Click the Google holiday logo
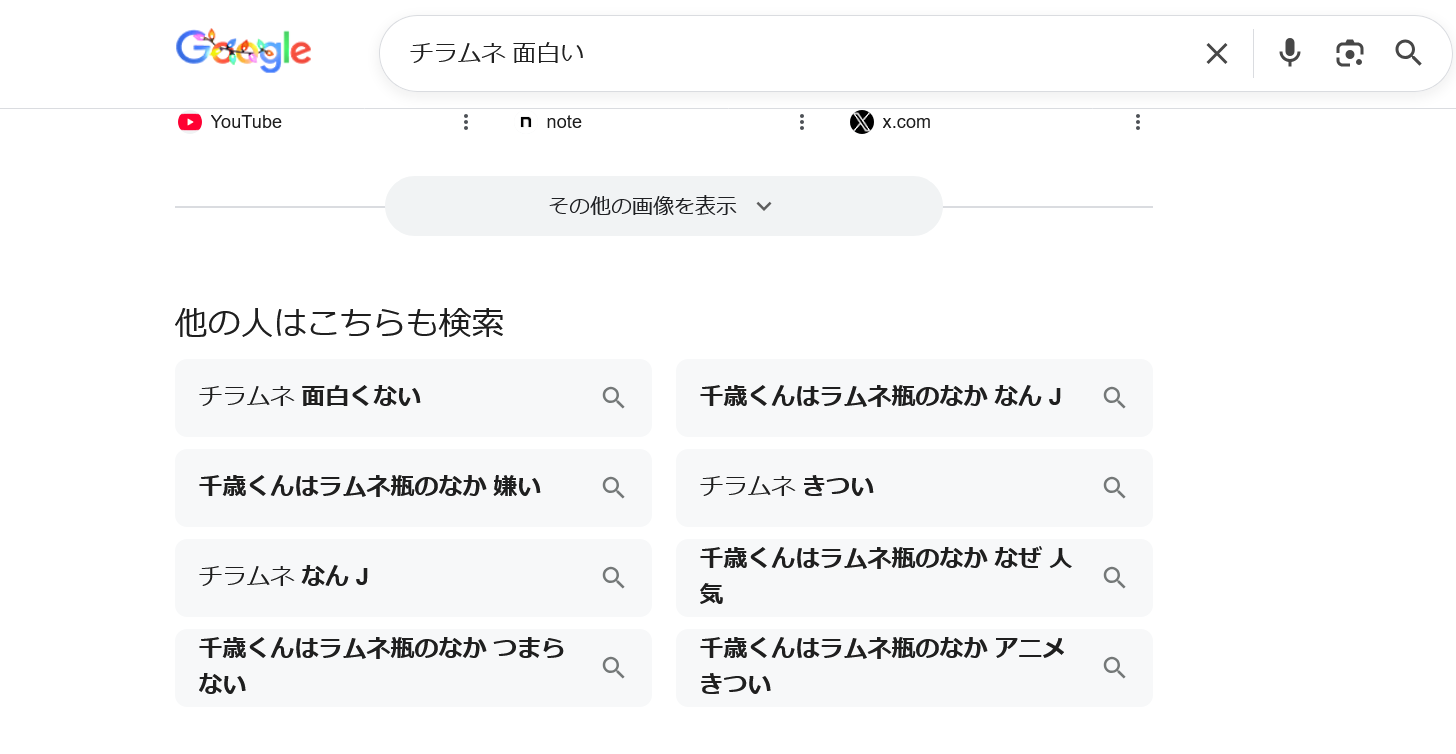Screen dimensions: 1456x754 [243, 50]
